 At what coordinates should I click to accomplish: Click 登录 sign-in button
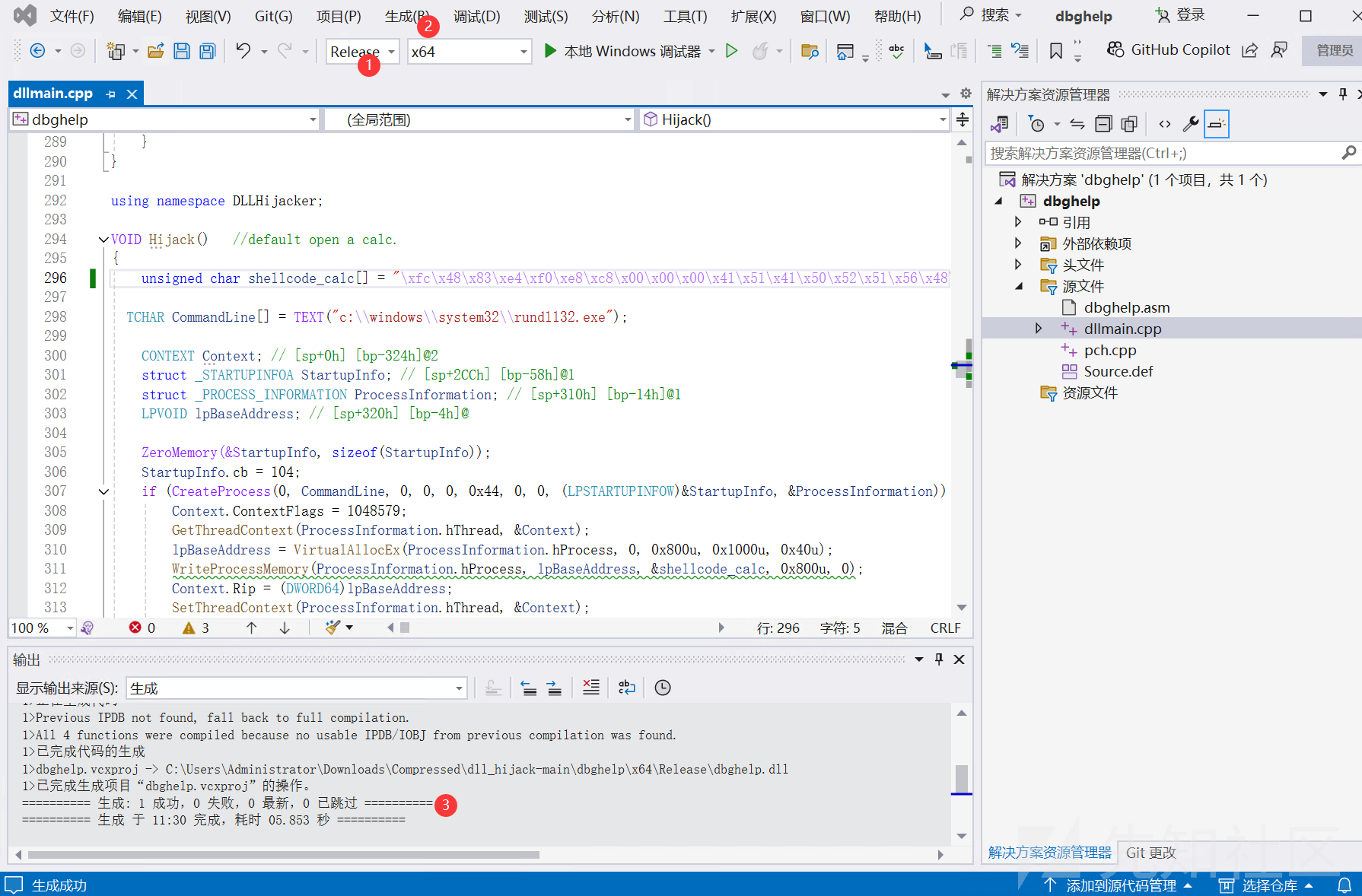(1179, 15)
